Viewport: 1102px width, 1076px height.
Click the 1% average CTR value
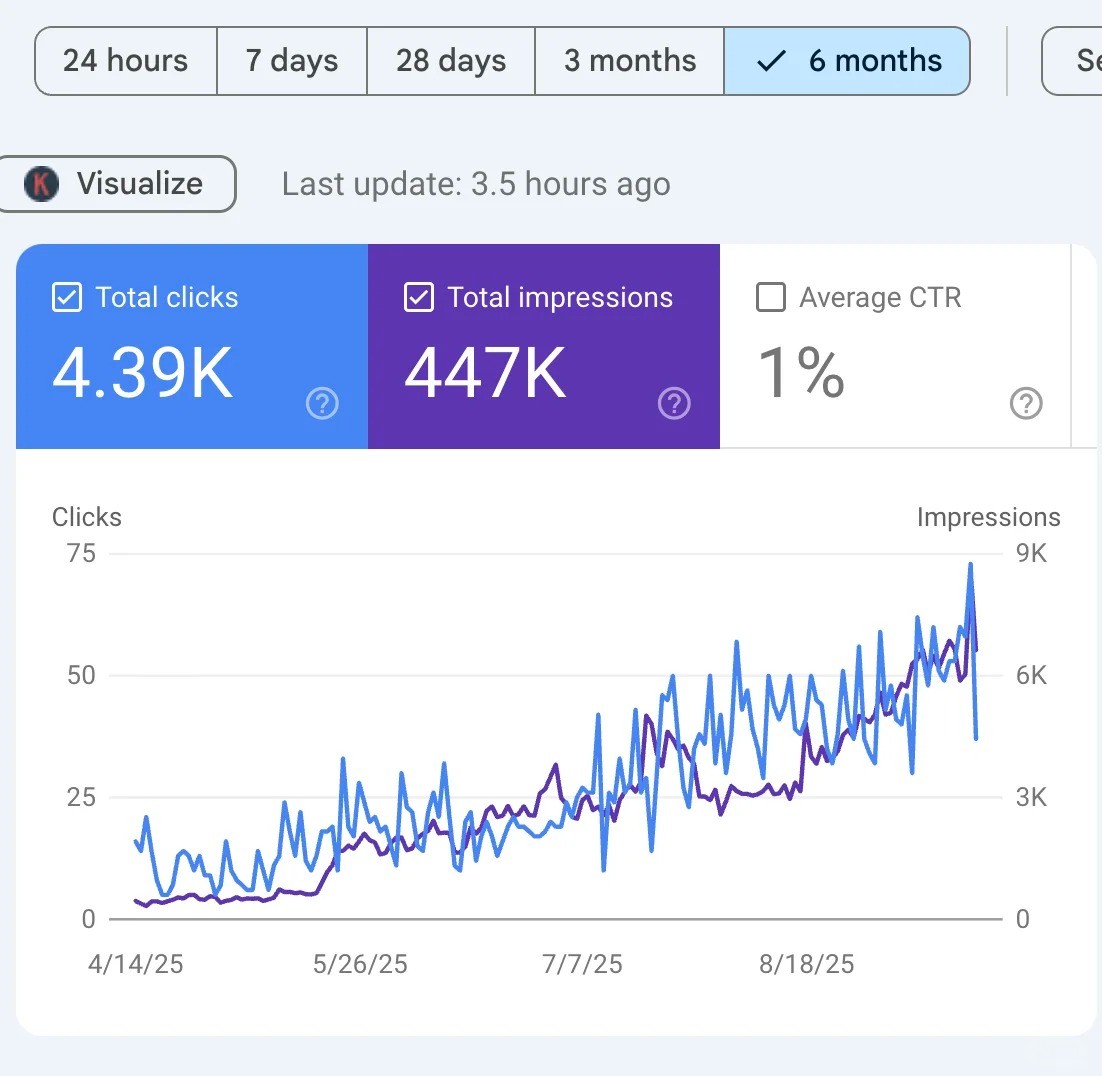pos(801,373)
